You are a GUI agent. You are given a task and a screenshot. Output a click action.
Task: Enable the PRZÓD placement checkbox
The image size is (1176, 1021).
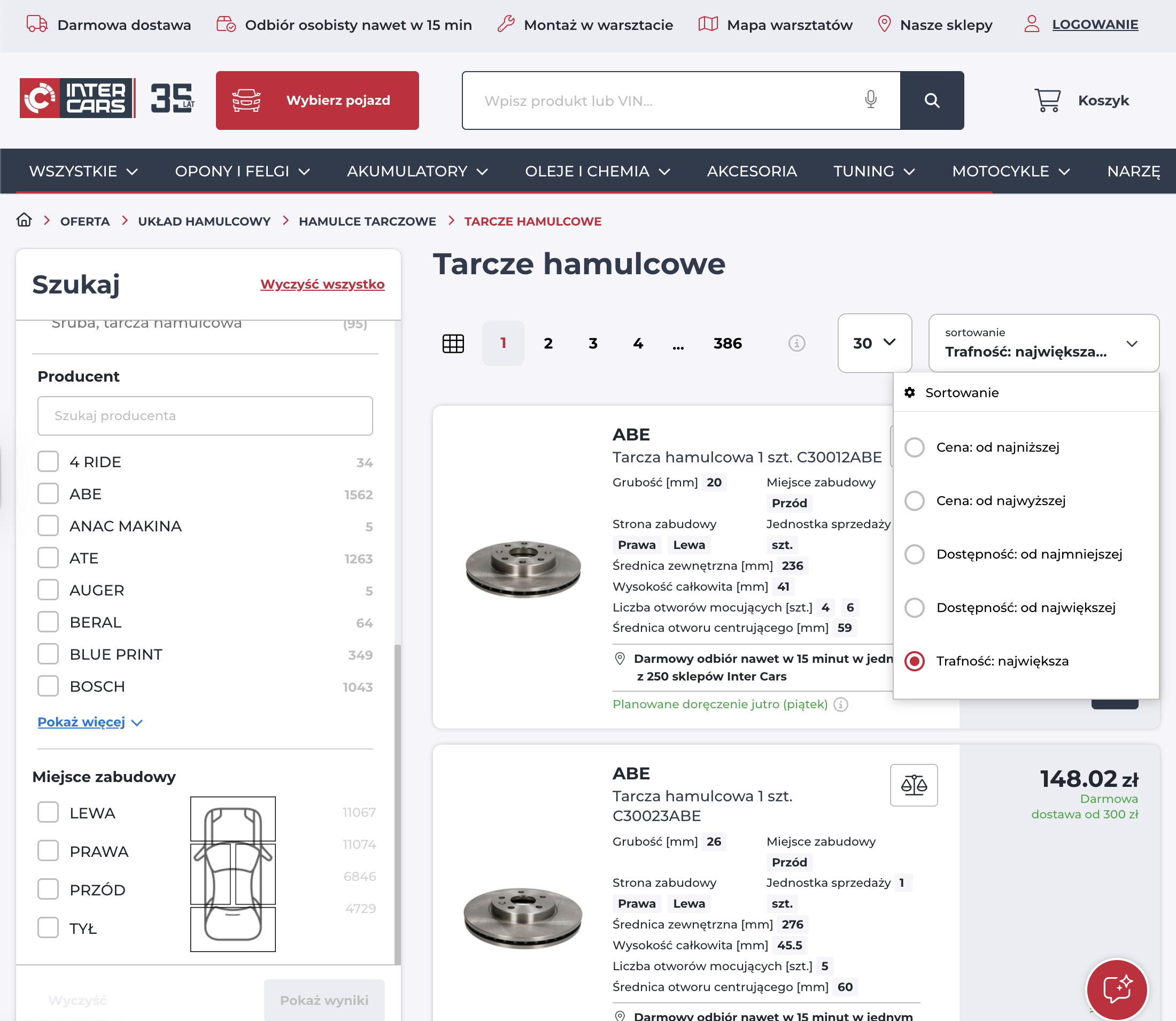click(49, 889)
